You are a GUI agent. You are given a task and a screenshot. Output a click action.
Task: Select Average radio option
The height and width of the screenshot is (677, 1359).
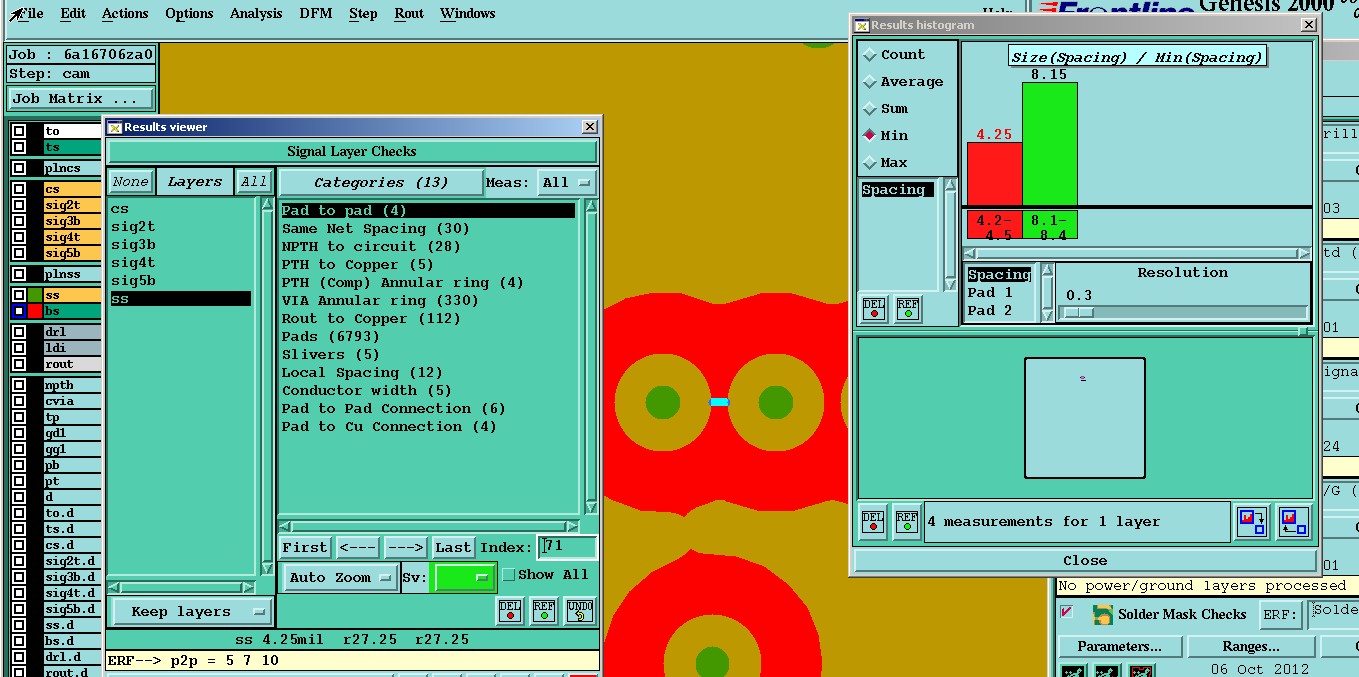pyautogui.click(x=869, y=82)
